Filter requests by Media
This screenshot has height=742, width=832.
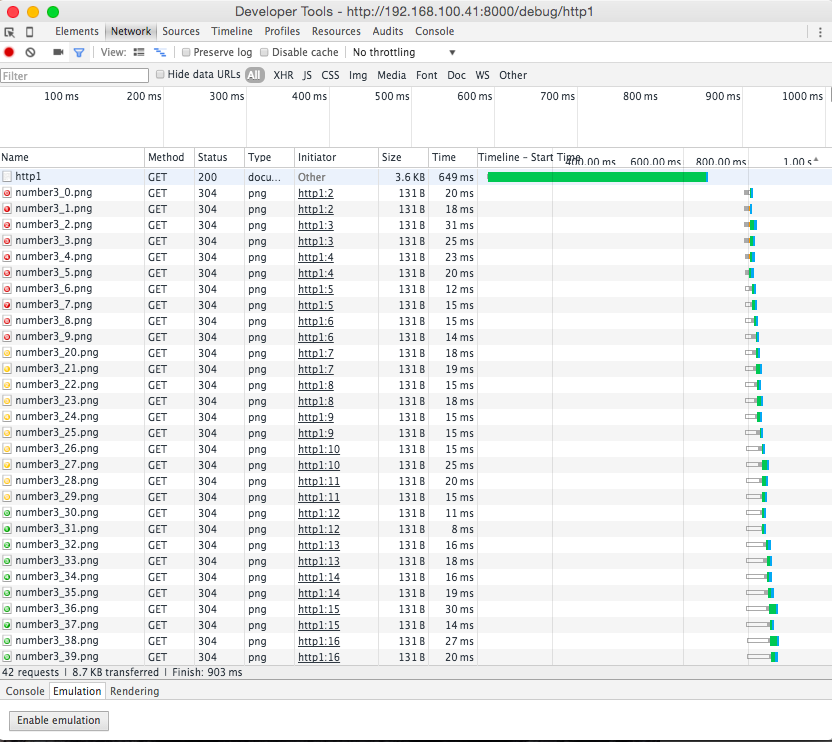coord(392,75)
